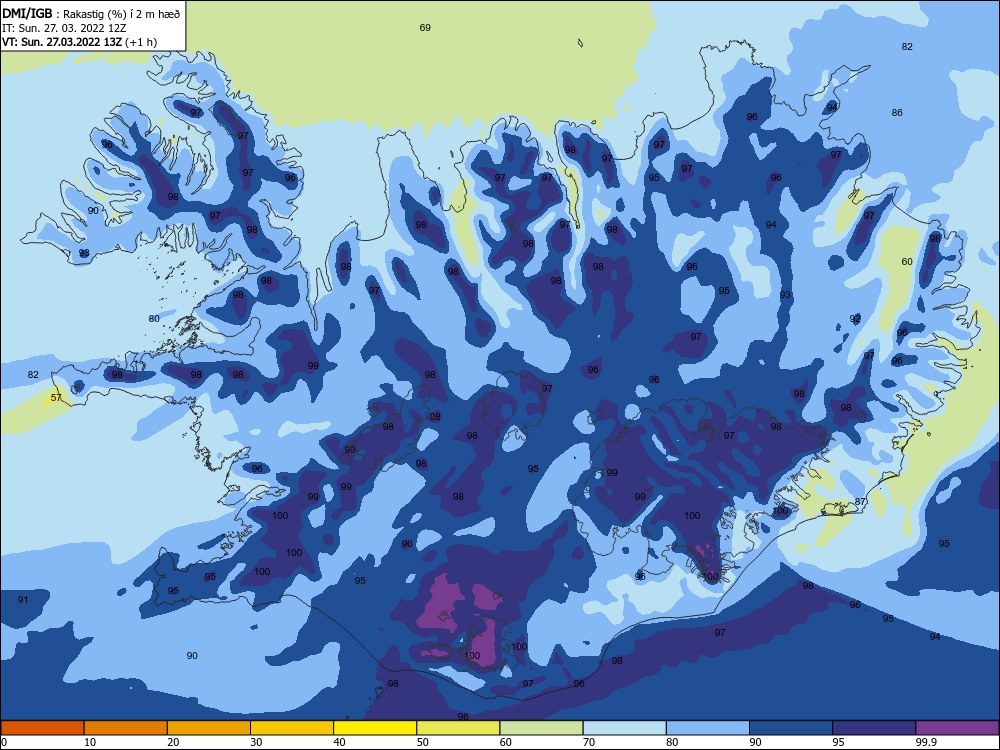Choose the medium blue 80–90 legend swatch
The width and height of the screenshot is (1000, 750).
pyautogui.click(x=708, y=728)
